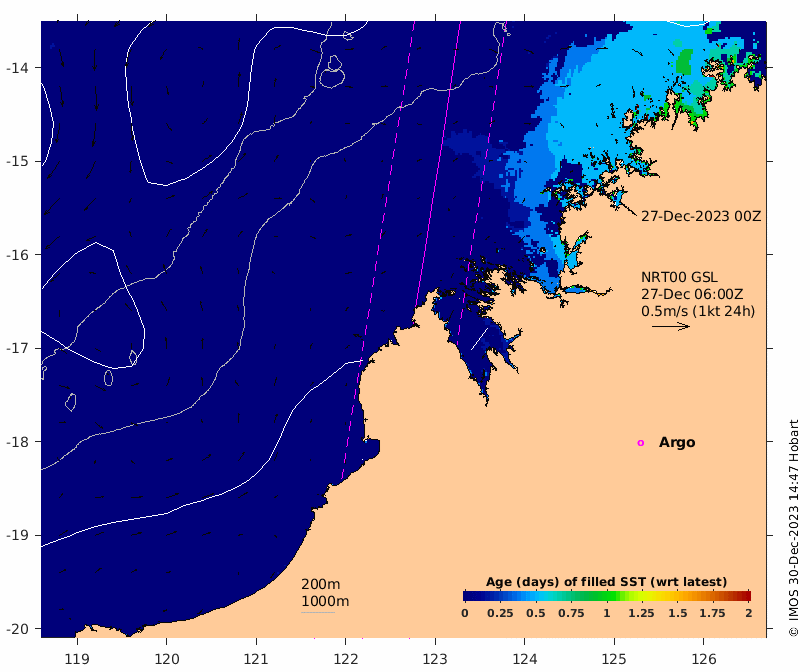Click latitude axis label -17
Viewport: 810px width, 672px height.
point(17,348)
